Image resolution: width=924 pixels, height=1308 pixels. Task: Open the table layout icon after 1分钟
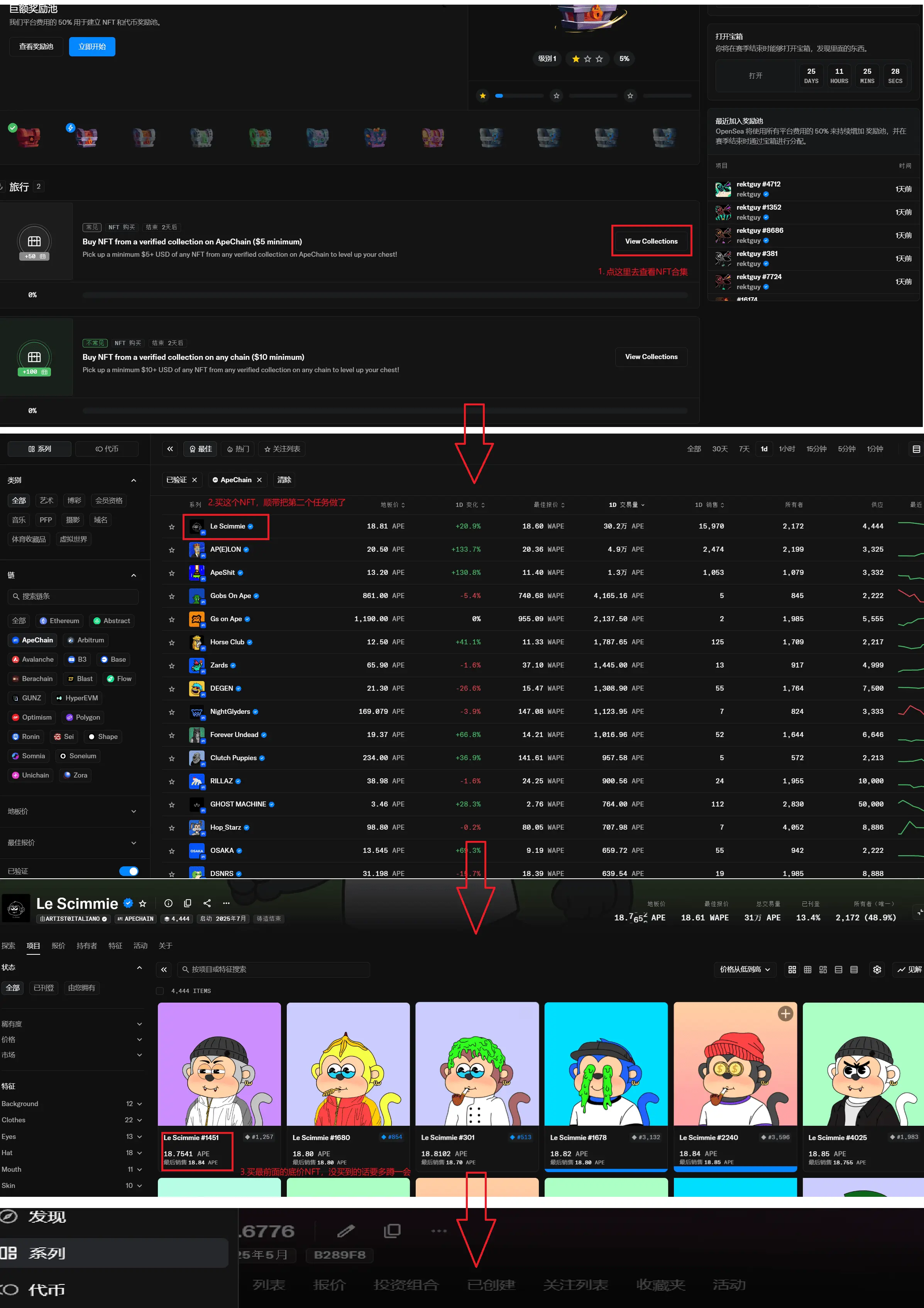[x=916, y=449]
